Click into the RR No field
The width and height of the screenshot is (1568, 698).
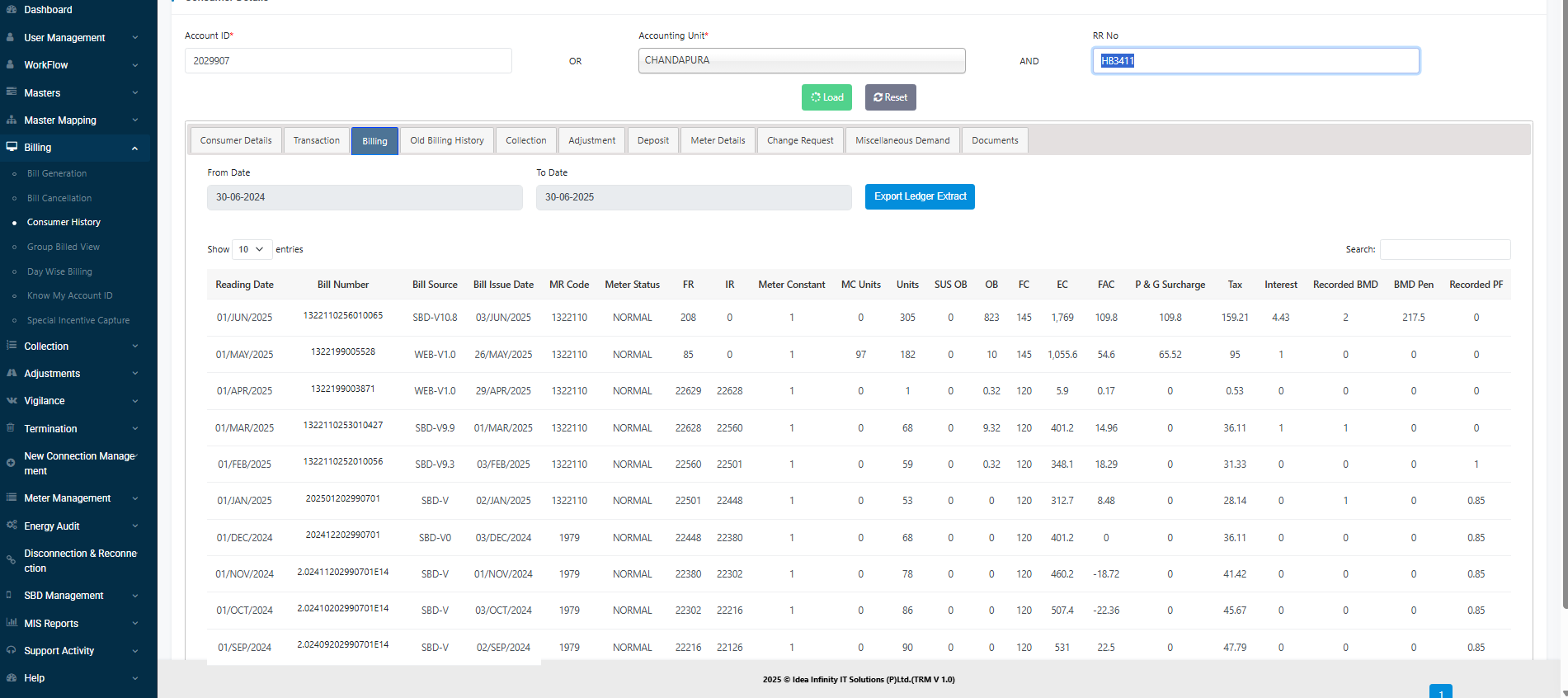[x=1255, y=60]
